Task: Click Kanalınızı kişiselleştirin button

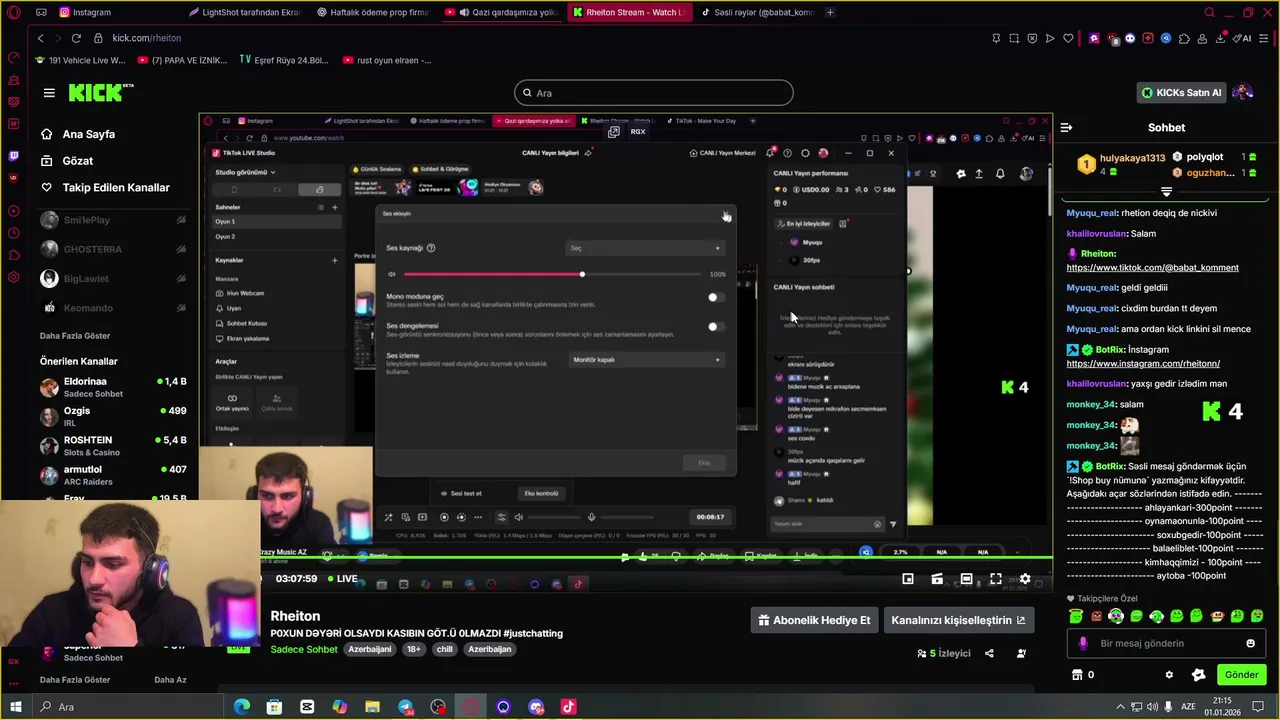Action: 958,620
